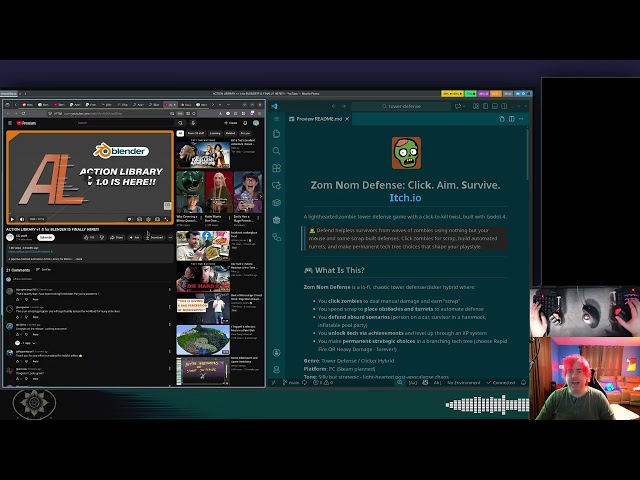Open the Explorer view in VS Code

point(276,133)
